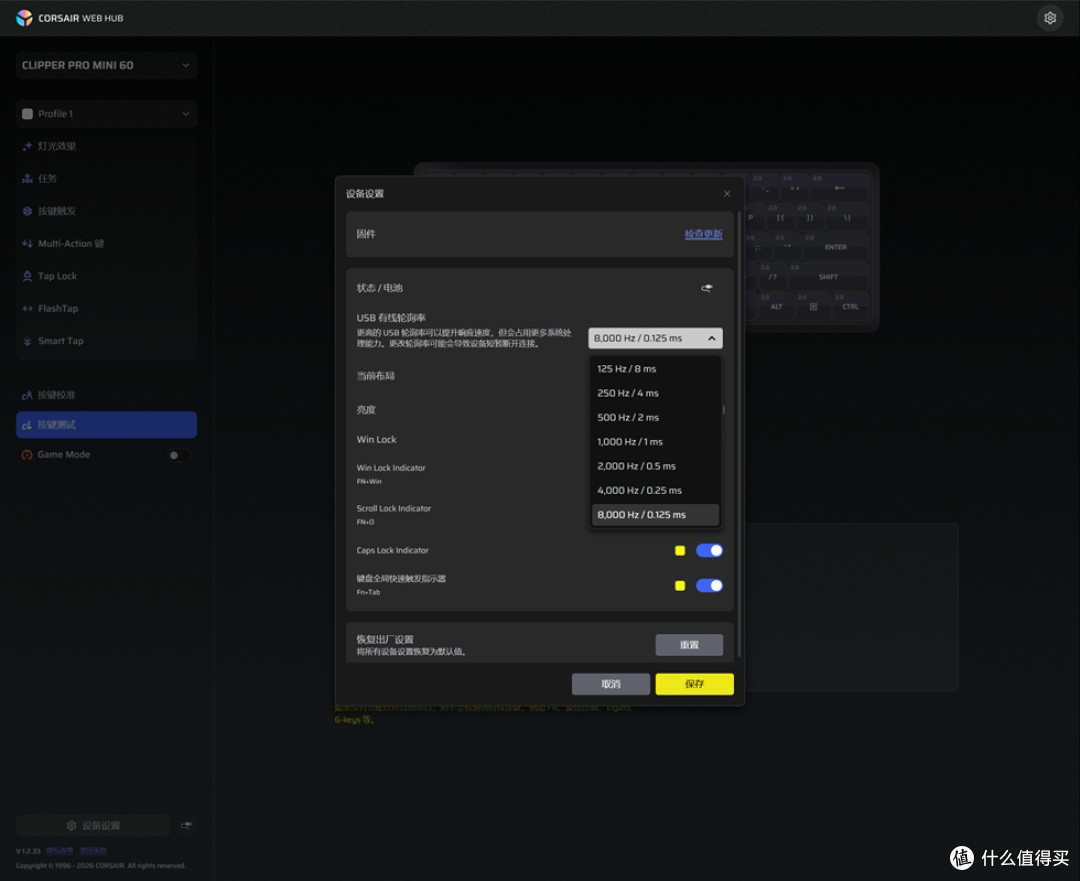Select the 125 Hz / 8 ms option
The width and height of the screenshot is (1080, 881).
point(655,369)
